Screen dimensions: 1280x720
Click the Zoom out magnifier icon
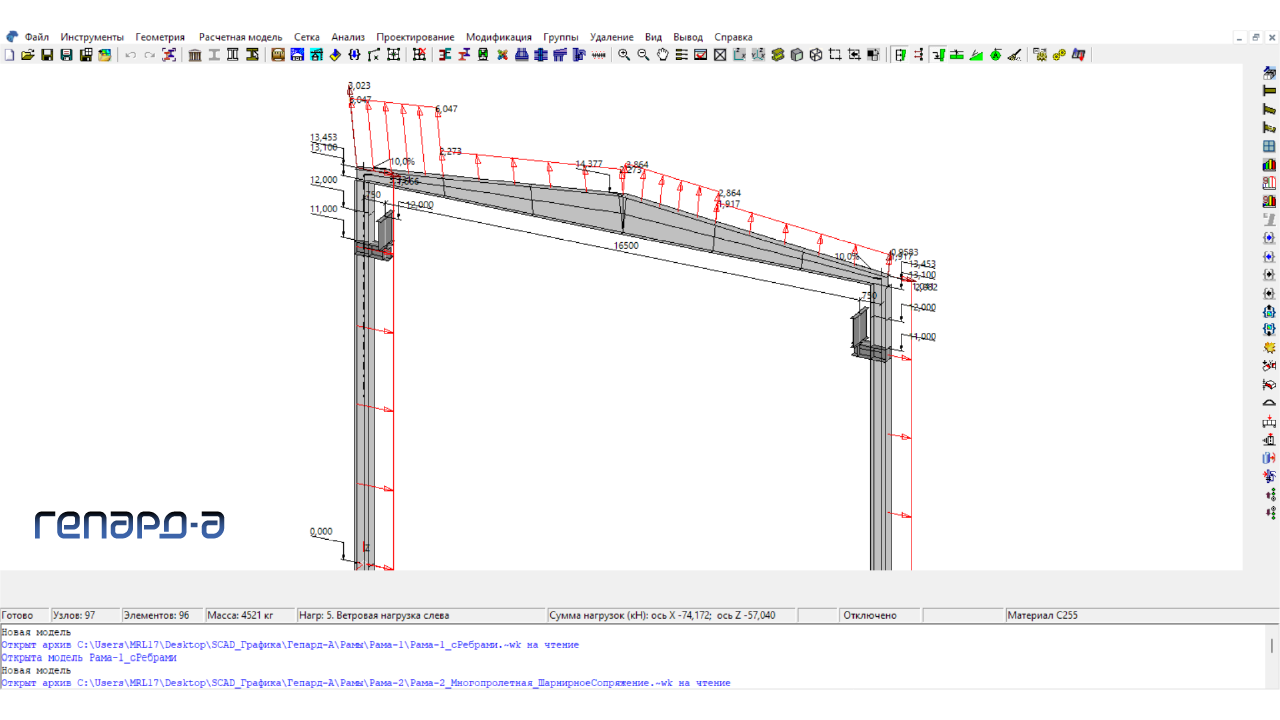[643, 55]
